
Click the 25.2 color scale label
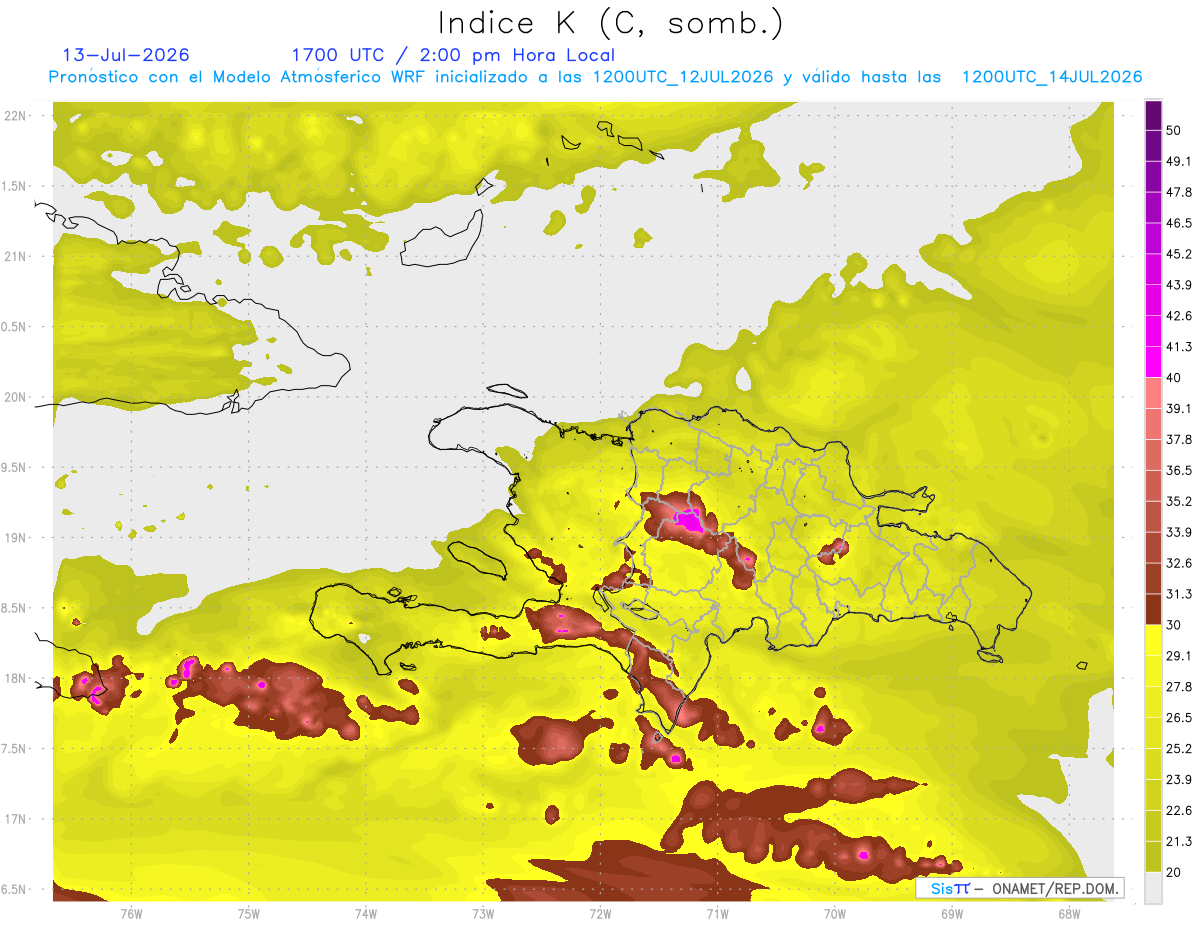click(1179, 748)
